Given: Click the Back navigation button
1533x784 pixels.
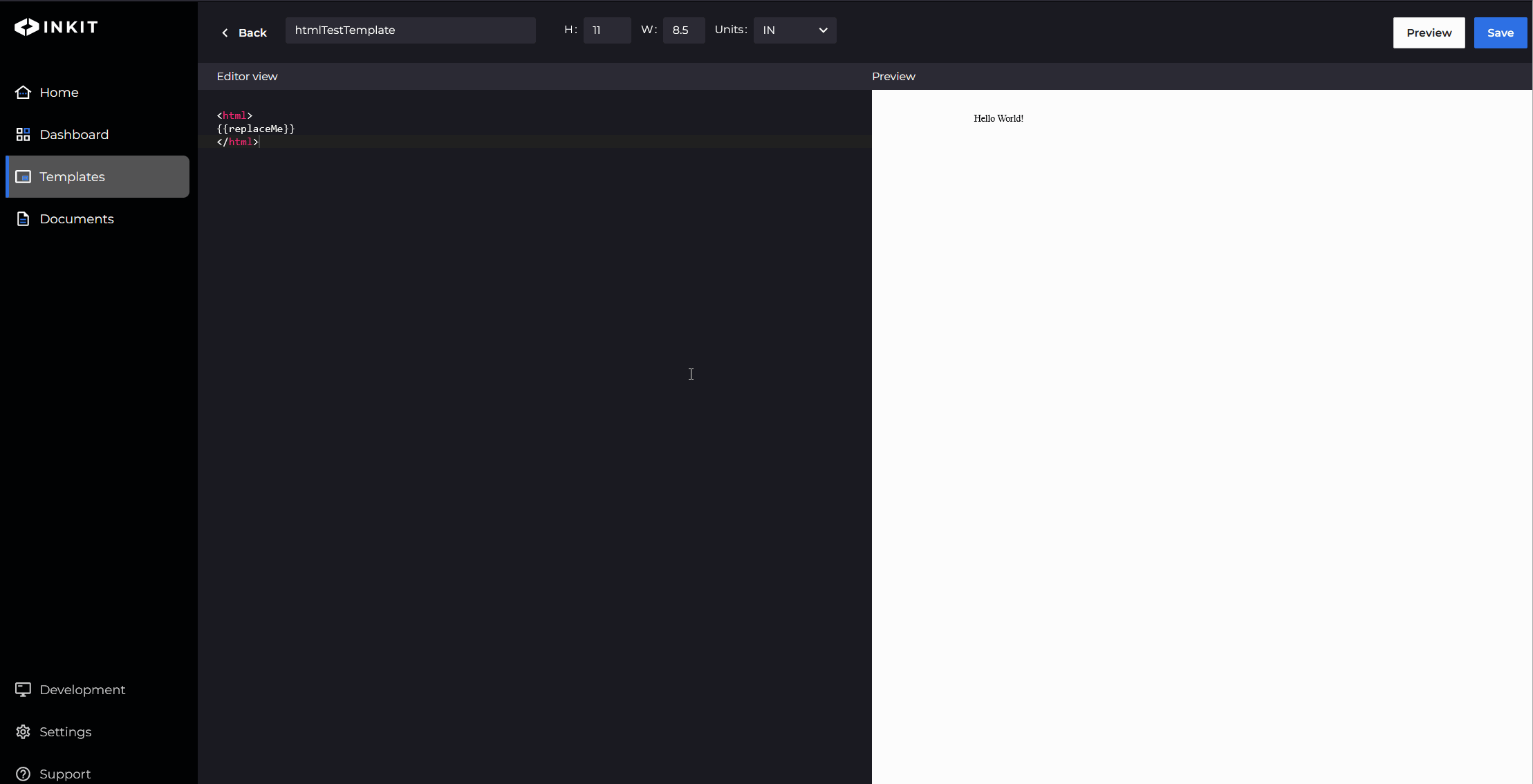Looking at the screenshot, I should click(x=244, y=32).
